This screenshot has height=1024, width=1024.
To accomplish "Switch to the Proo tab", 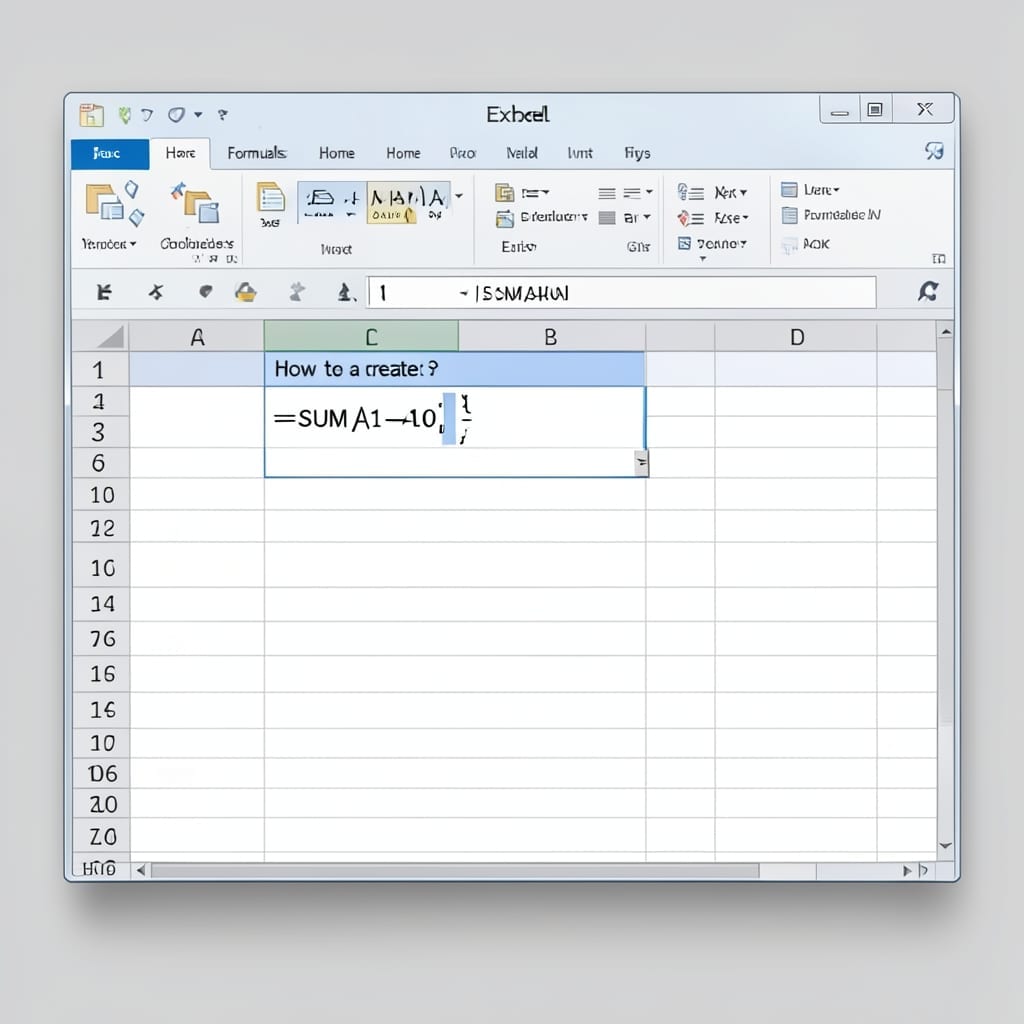I will pyautogui.click(x=462, y=153).
